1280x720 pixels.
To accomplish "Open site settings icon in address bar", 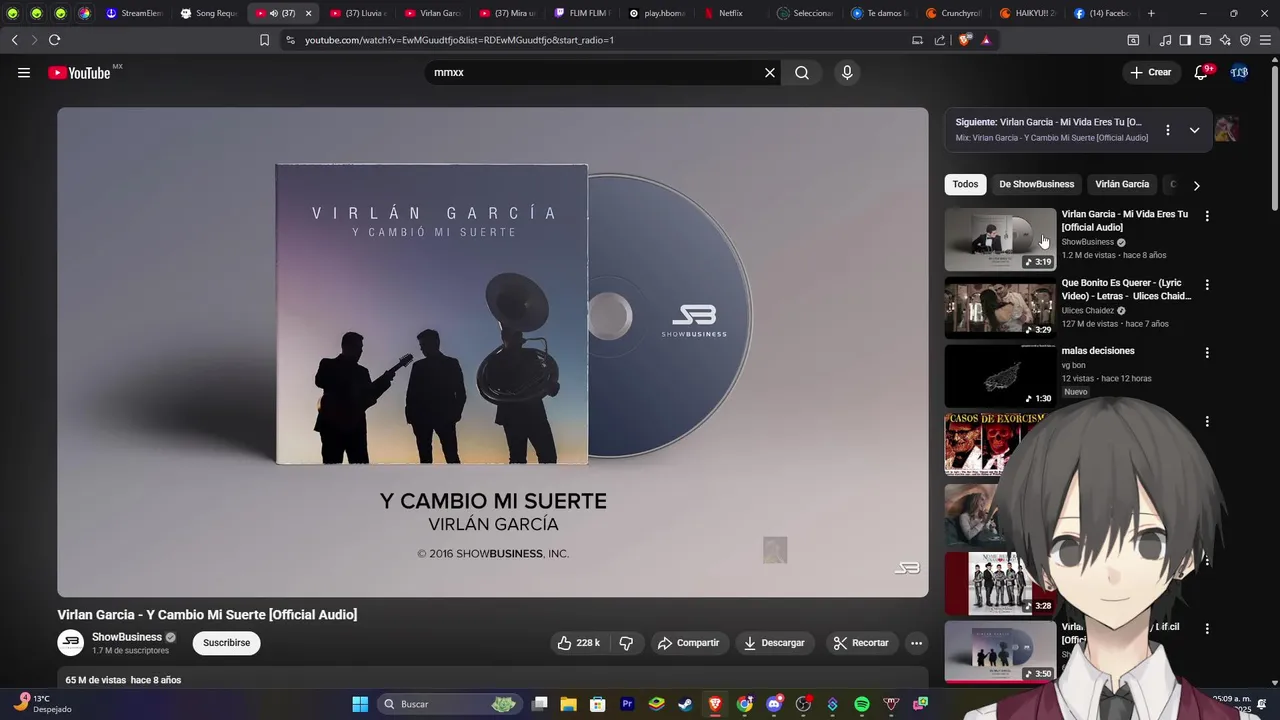I will (x=290, y=40).
